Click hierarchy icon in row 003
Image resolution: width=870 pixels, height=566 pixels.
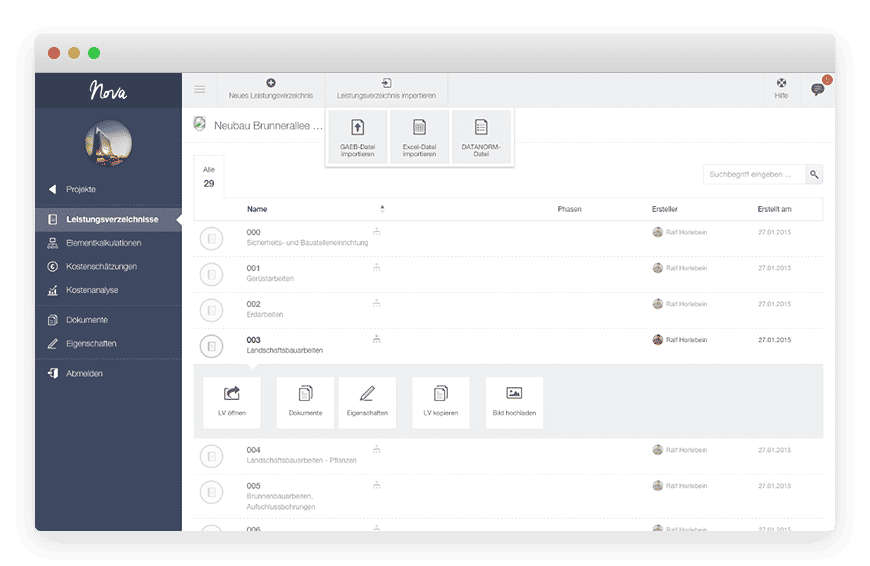point(377,339)
